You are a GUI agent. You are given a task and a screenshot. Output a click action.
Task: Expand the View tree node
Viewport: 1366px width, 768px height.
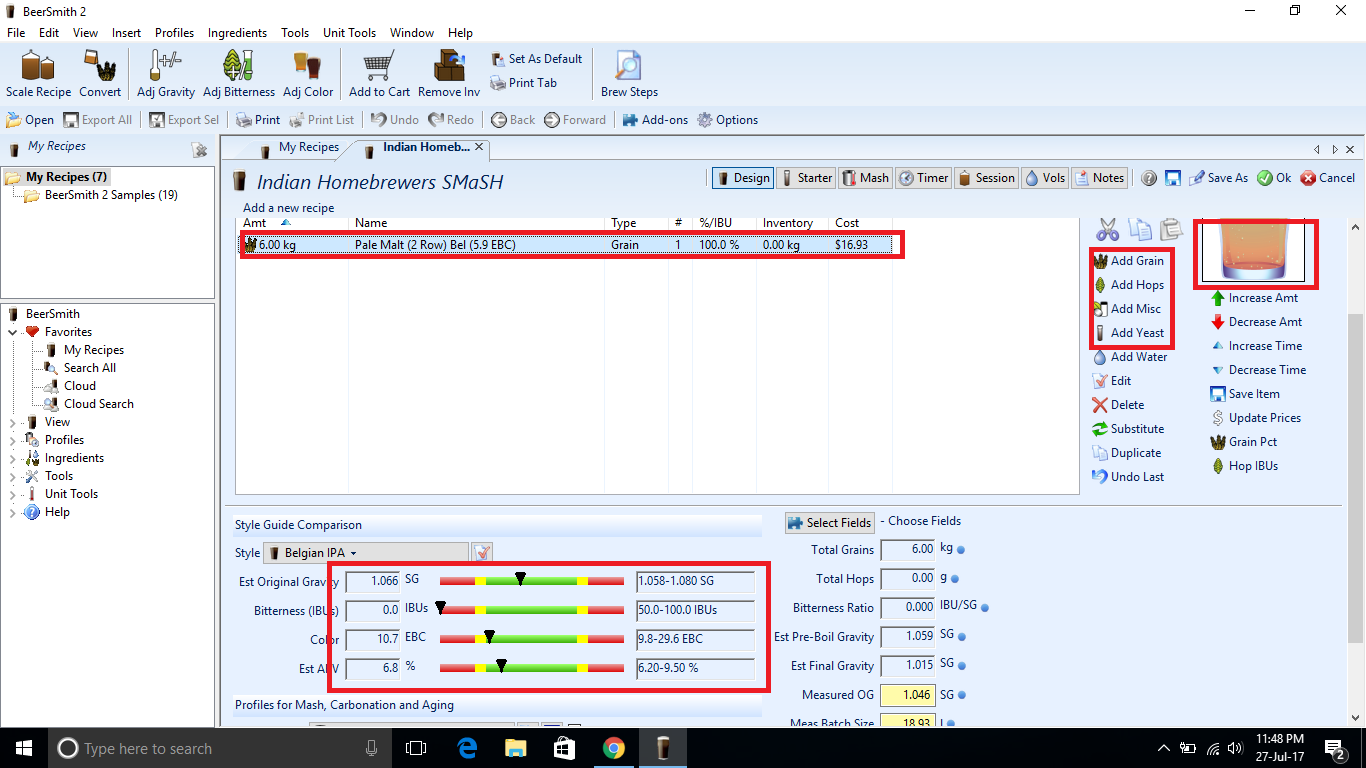13,422
